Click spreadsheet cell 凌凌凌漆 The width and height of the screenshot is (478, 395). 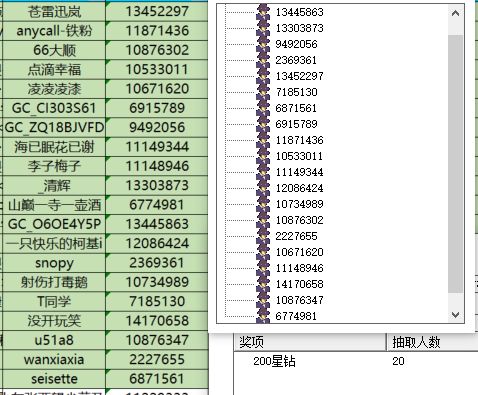pos(54,89)
